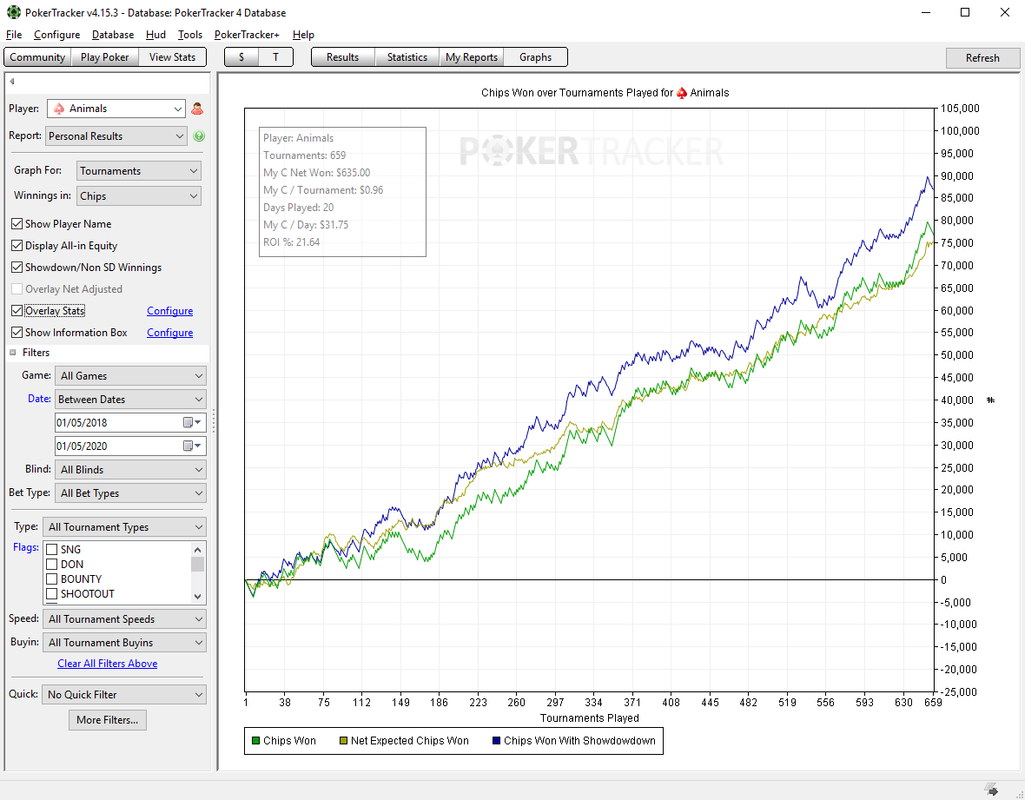The height and width of the screenshot is (800, 1025).
Task: Collapse the Filters section expander
Action: click(12, 353)
